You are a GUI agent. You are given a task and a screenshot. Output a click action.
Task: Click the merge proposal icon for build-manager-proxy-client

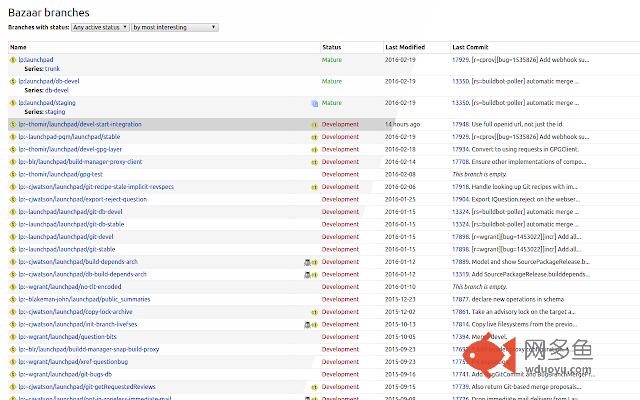click(x=314, y=162)
